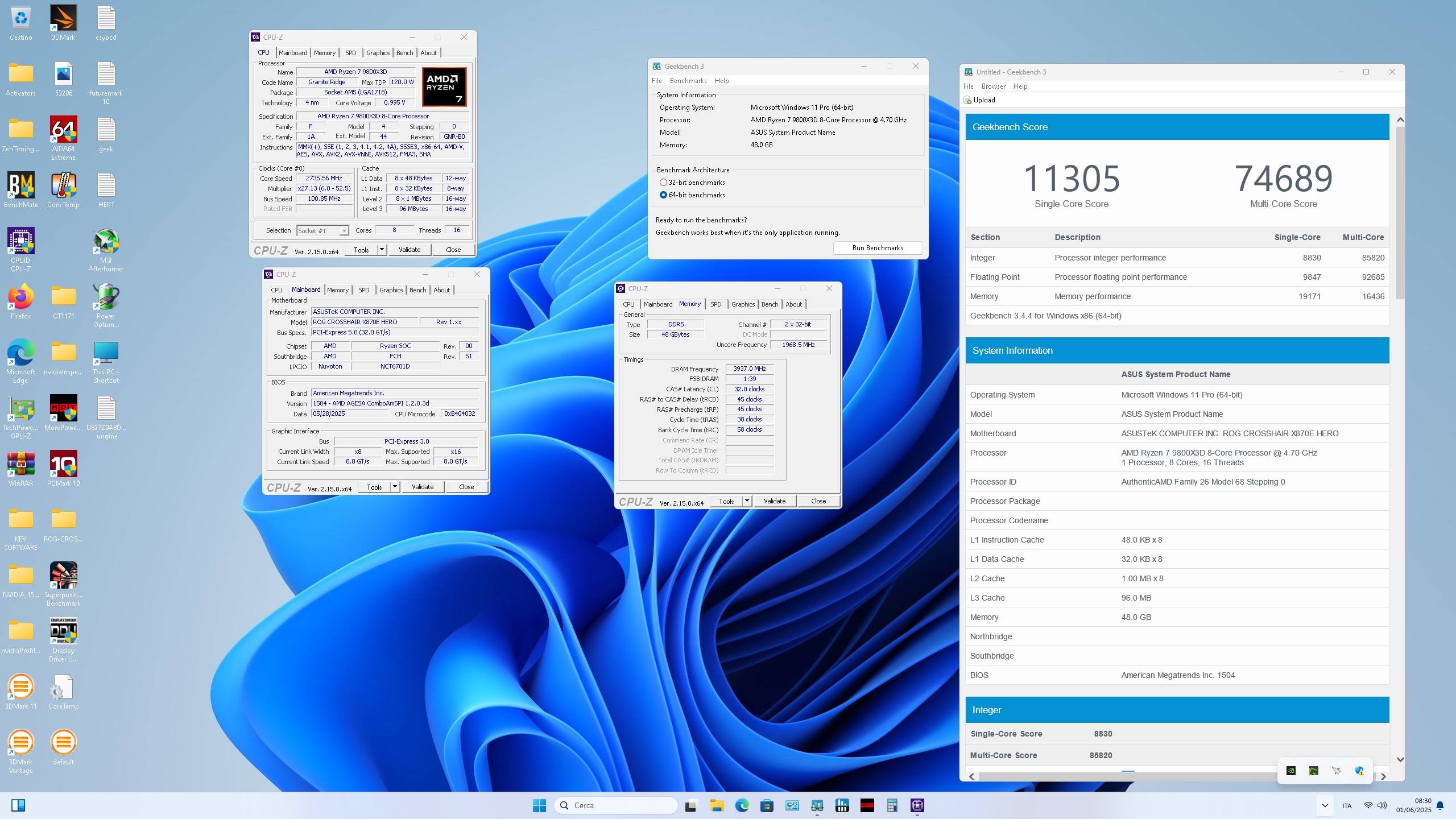The image size is (1456, 819).
Task: Click the ROG CROSSHAIR X870E HERO model field
Action: click(x=364, y=322)
